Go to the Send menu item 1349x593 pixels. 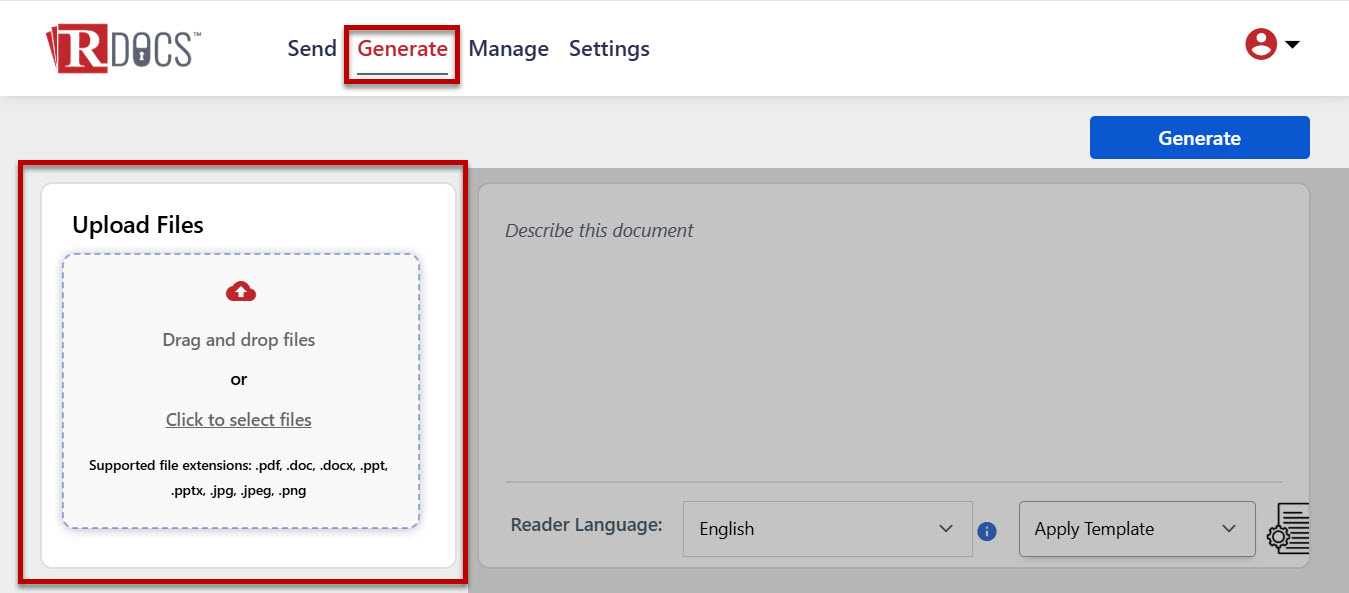(312, 48)
